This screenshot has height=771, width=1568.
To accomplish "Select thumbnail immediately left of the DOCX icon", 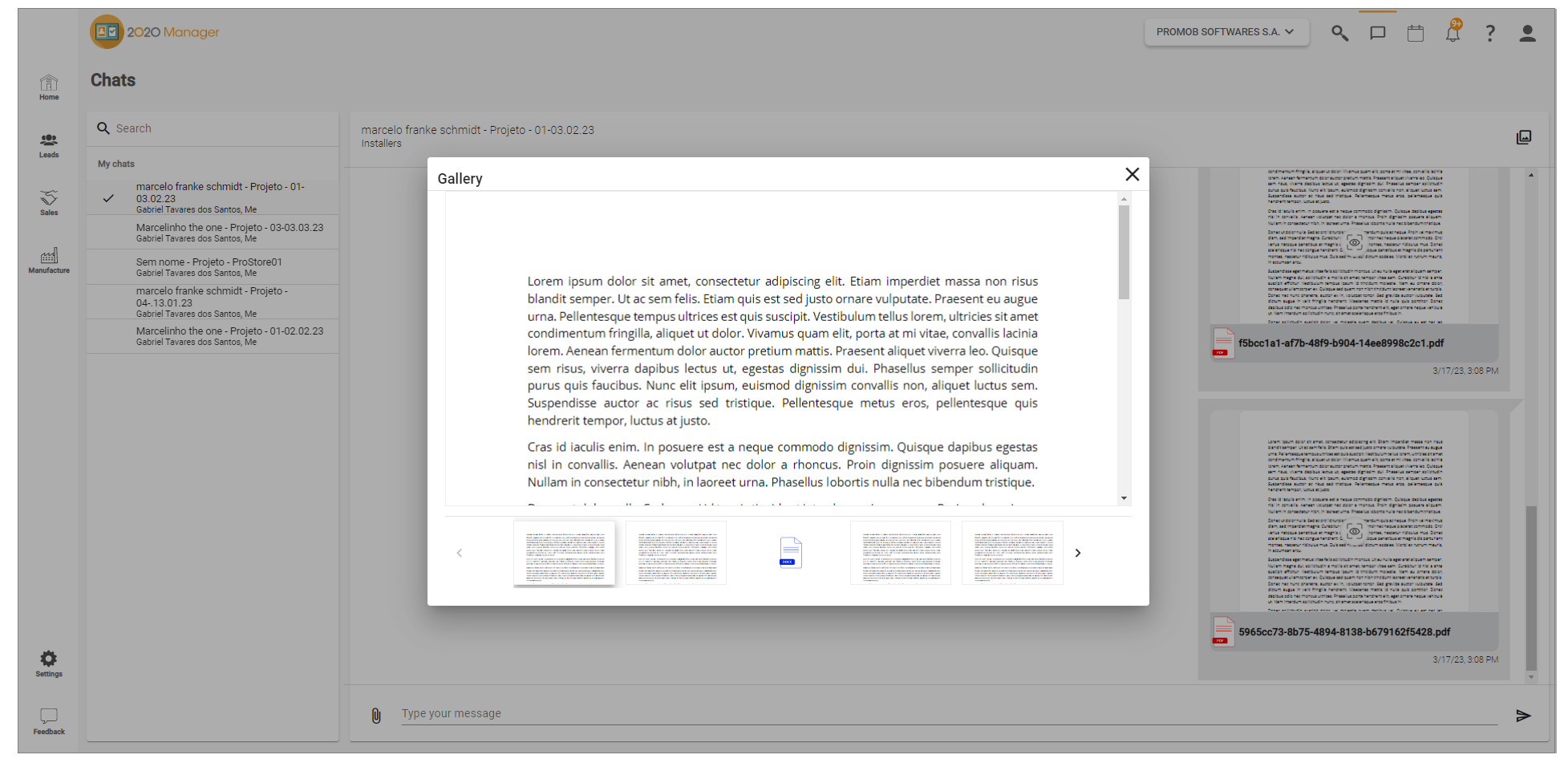I will (676, 553).
